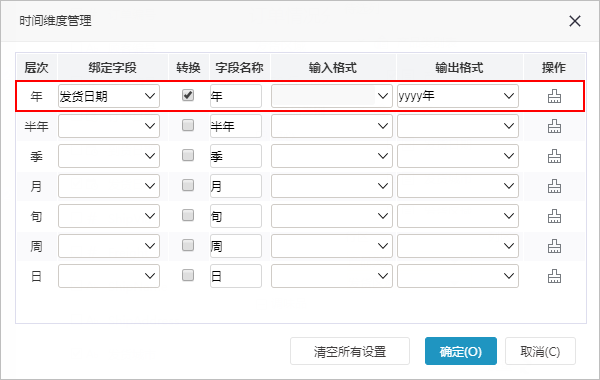Image resolution: width=600 pixels, height=380 pixels.
Task: Click the 字段名称 field containing 季
Action: point(236,156)
